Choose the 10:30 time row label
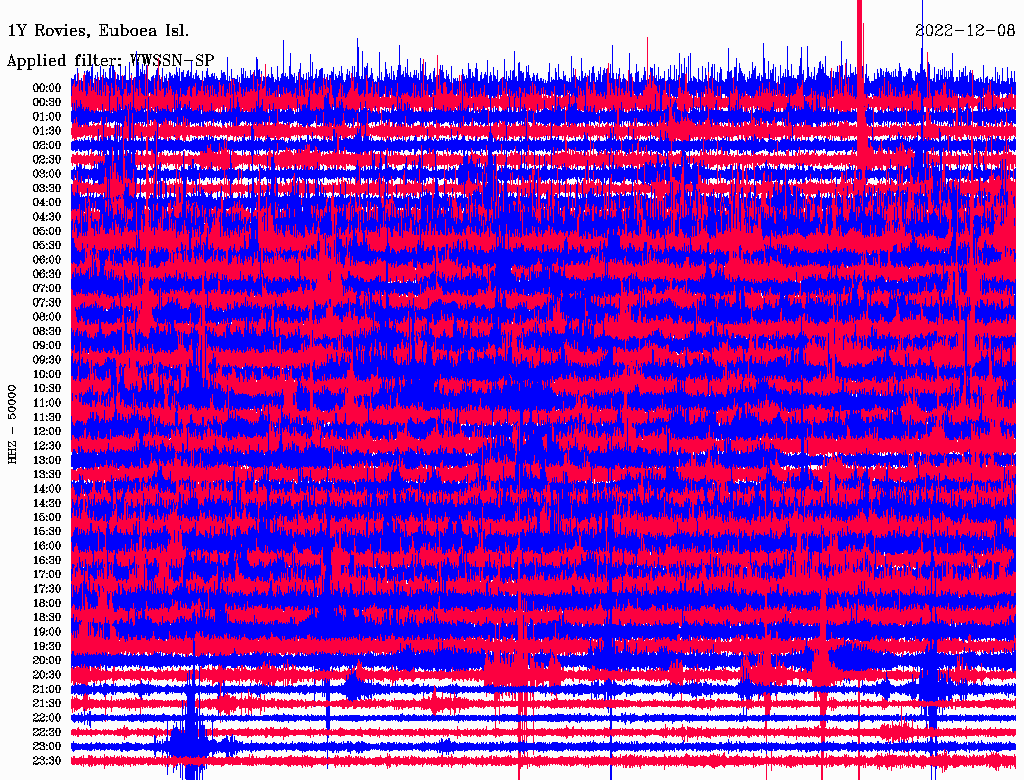The height and width of the screenshot is (780, 1024). click(x=47, y=389)
